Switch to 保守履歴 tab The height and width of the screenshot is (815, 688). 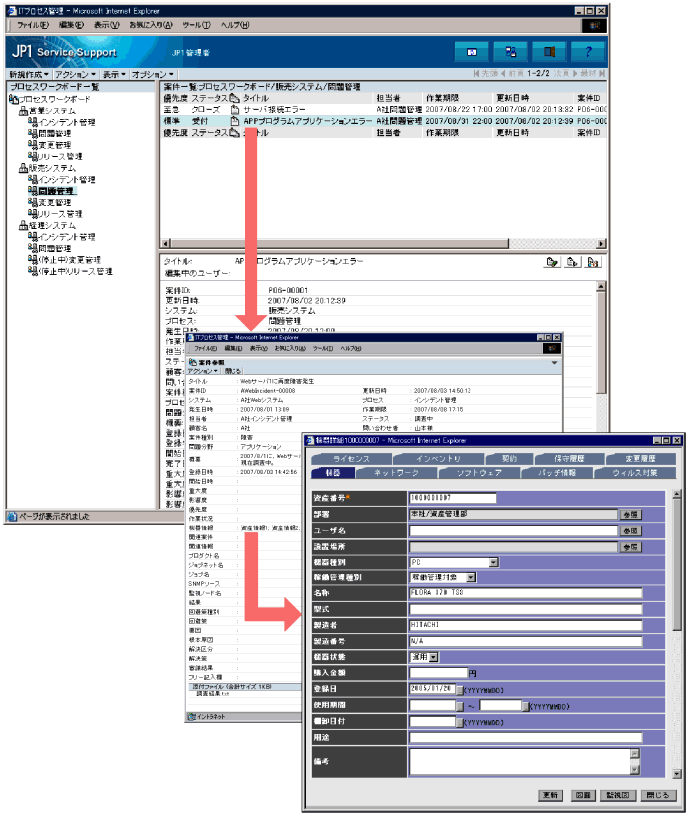coord(570,458)
